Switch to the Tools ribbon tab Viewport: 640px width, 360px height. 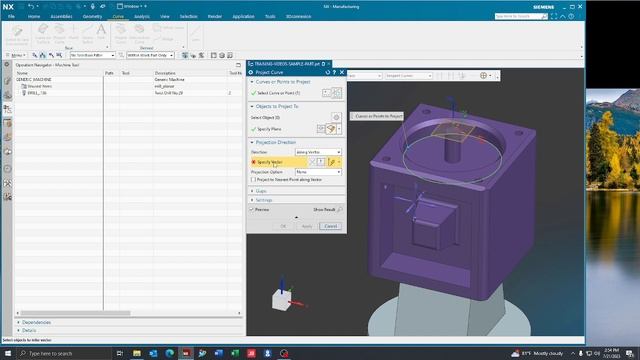pyautogui.click(x=270, y=17)
